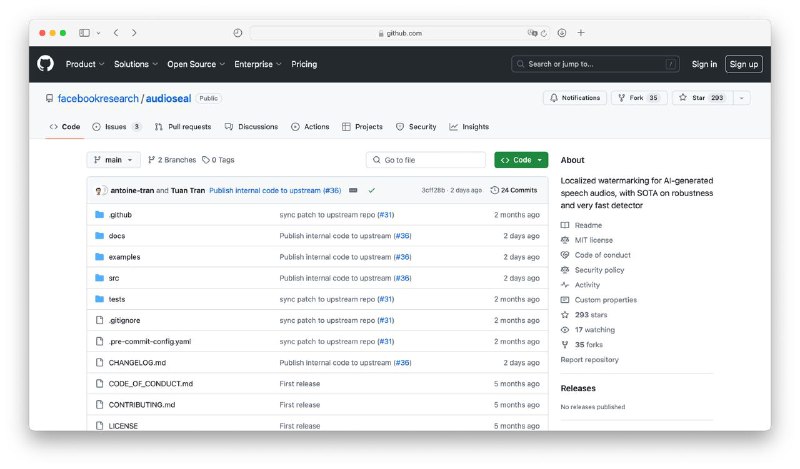Open the Open Source navigation menu

(195, 64)
